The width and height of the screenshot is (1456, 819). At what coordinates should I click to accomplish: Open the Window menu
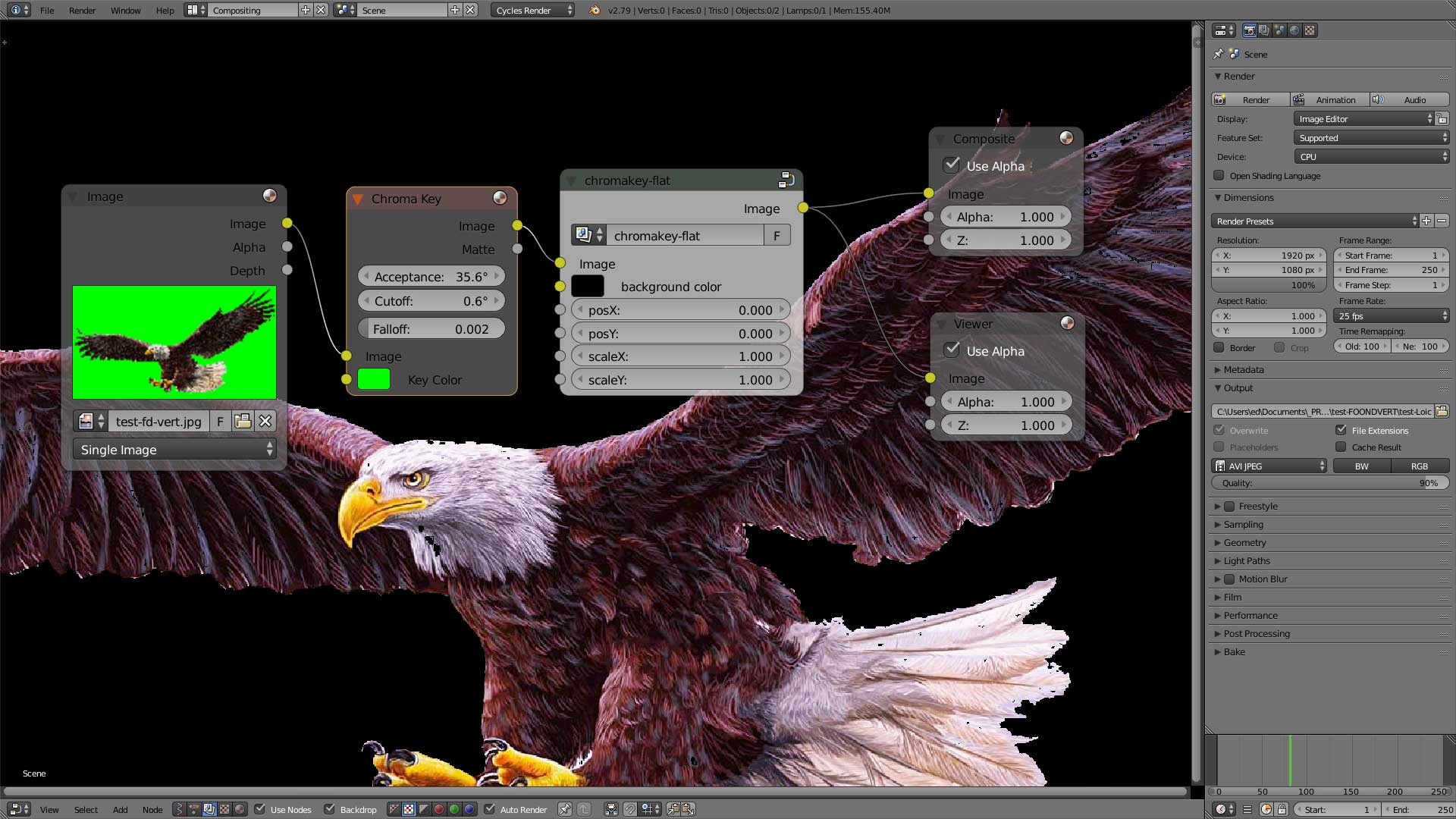coord(125,10)
